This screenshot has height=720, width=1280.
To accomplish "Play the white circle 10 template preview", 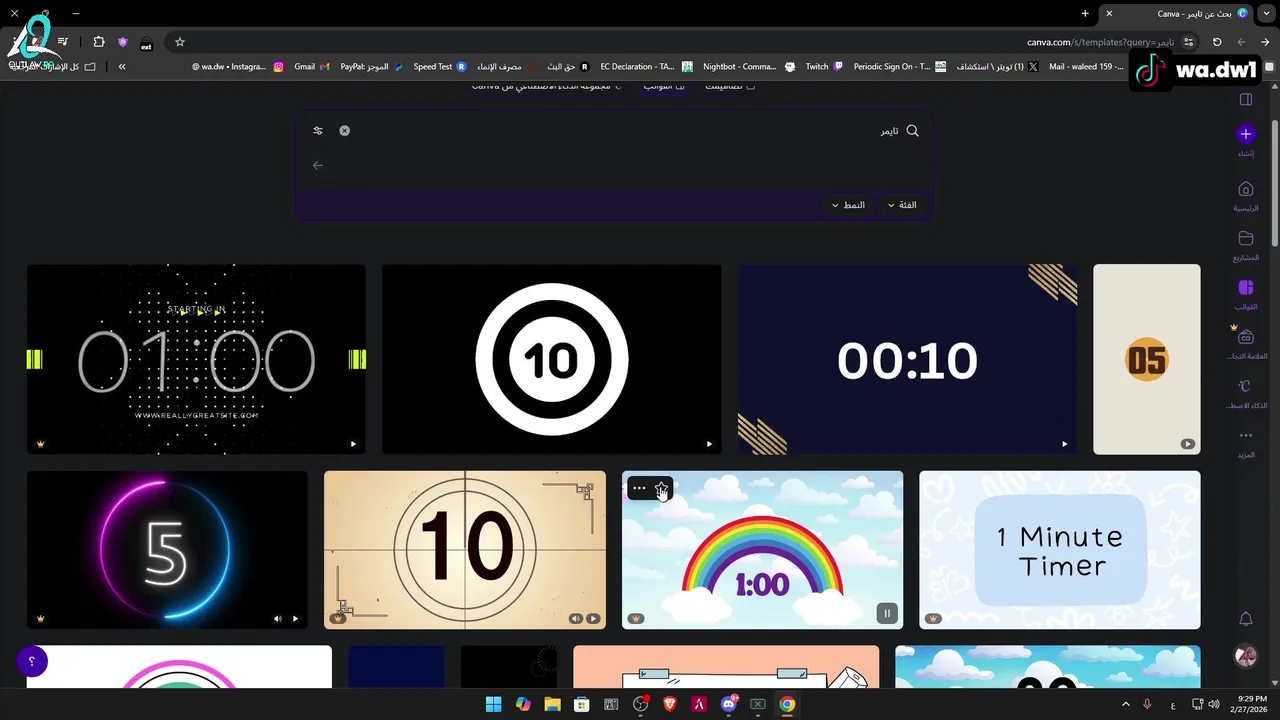I will (709, 444).
